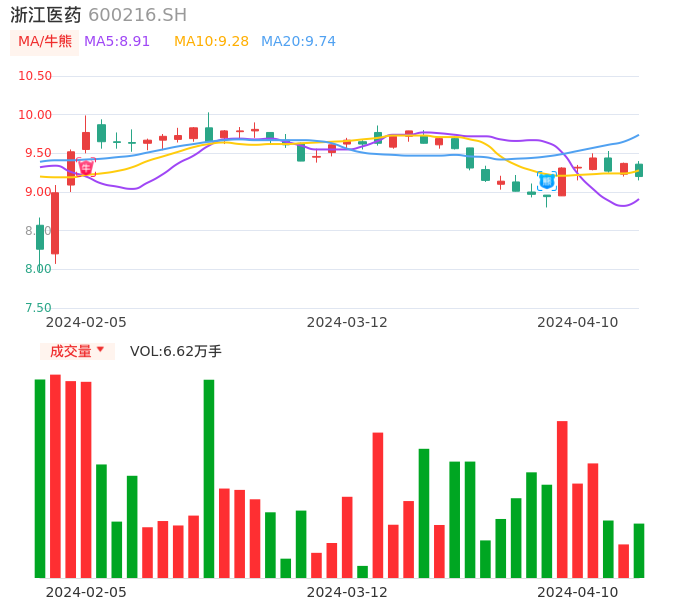Select the rightmost green volume bar

[639, 550]
